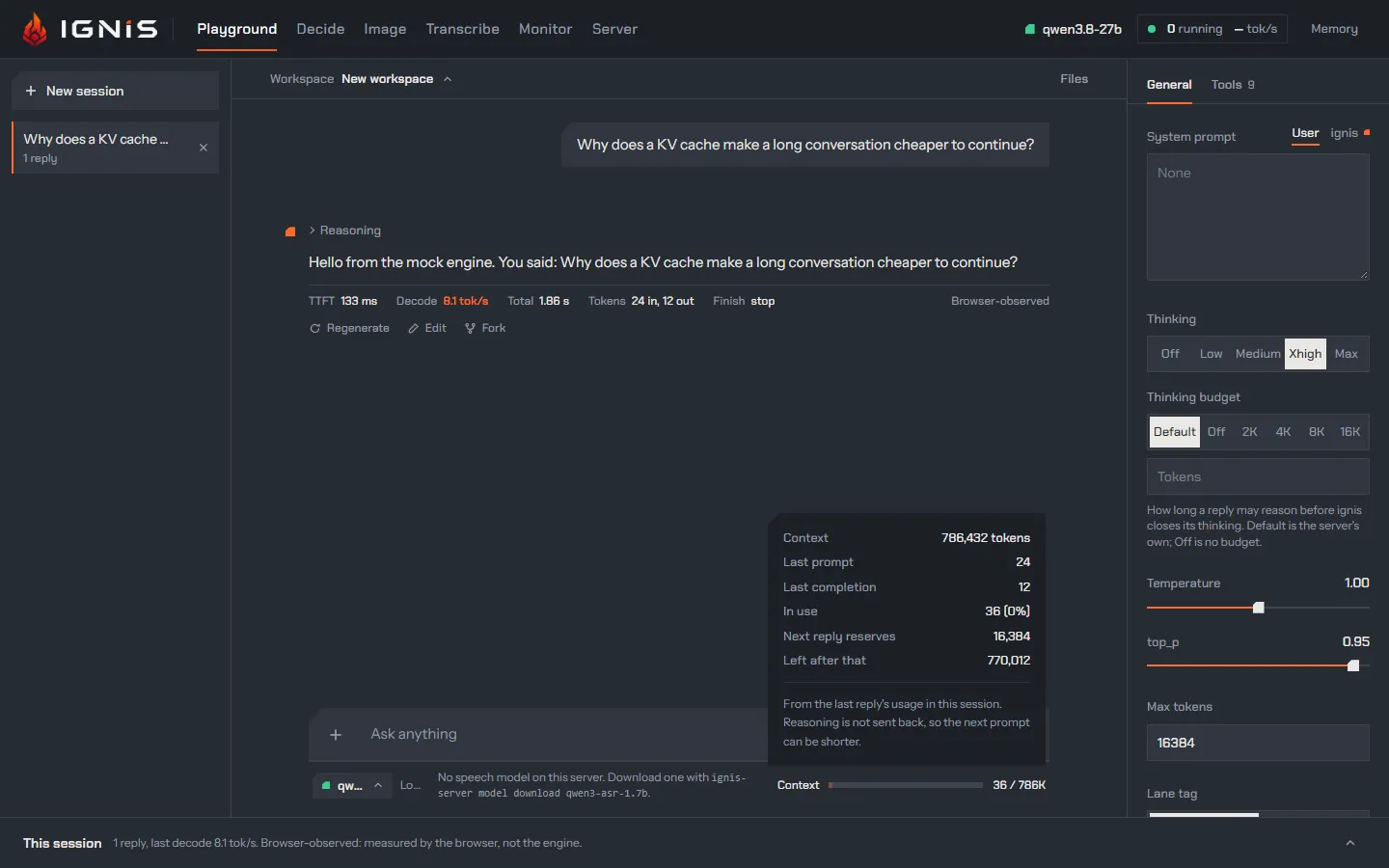Open the New workspace dropdown
The width and height of the screenshot is (1389, 868).
pyautogui.click(x=396, y=79)
